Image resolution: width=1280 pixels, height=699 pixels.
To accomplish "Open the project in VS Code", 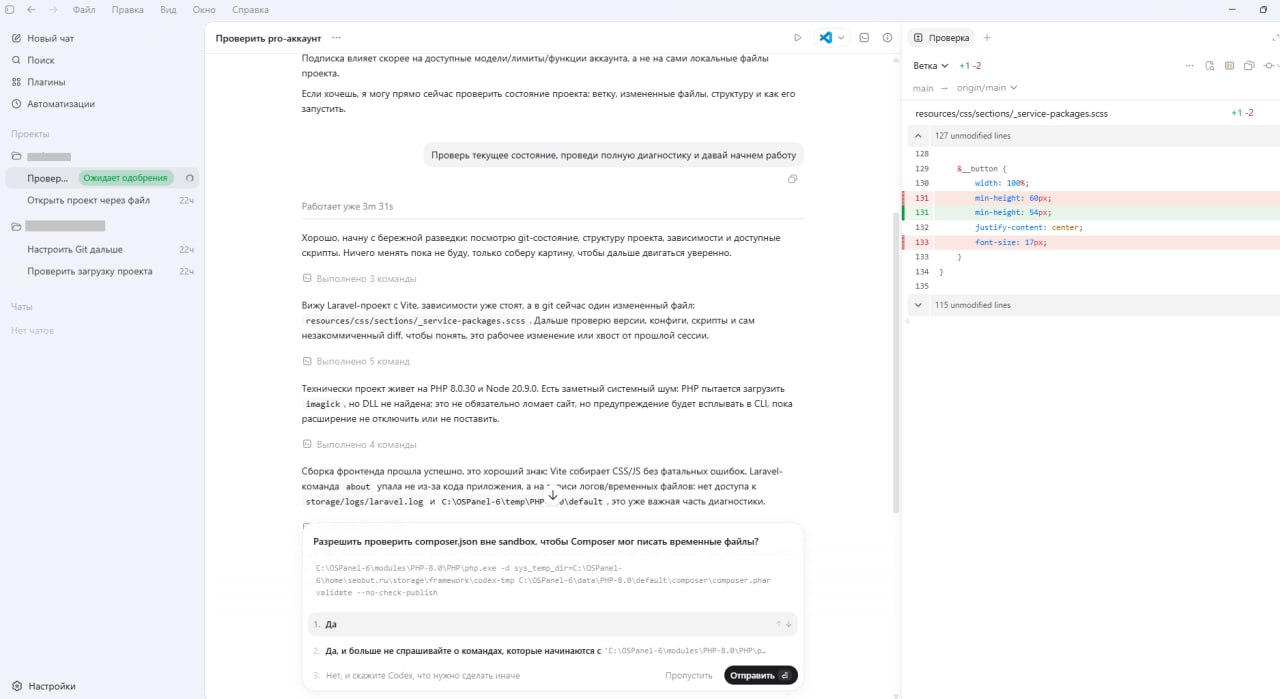I will (826, 38).
